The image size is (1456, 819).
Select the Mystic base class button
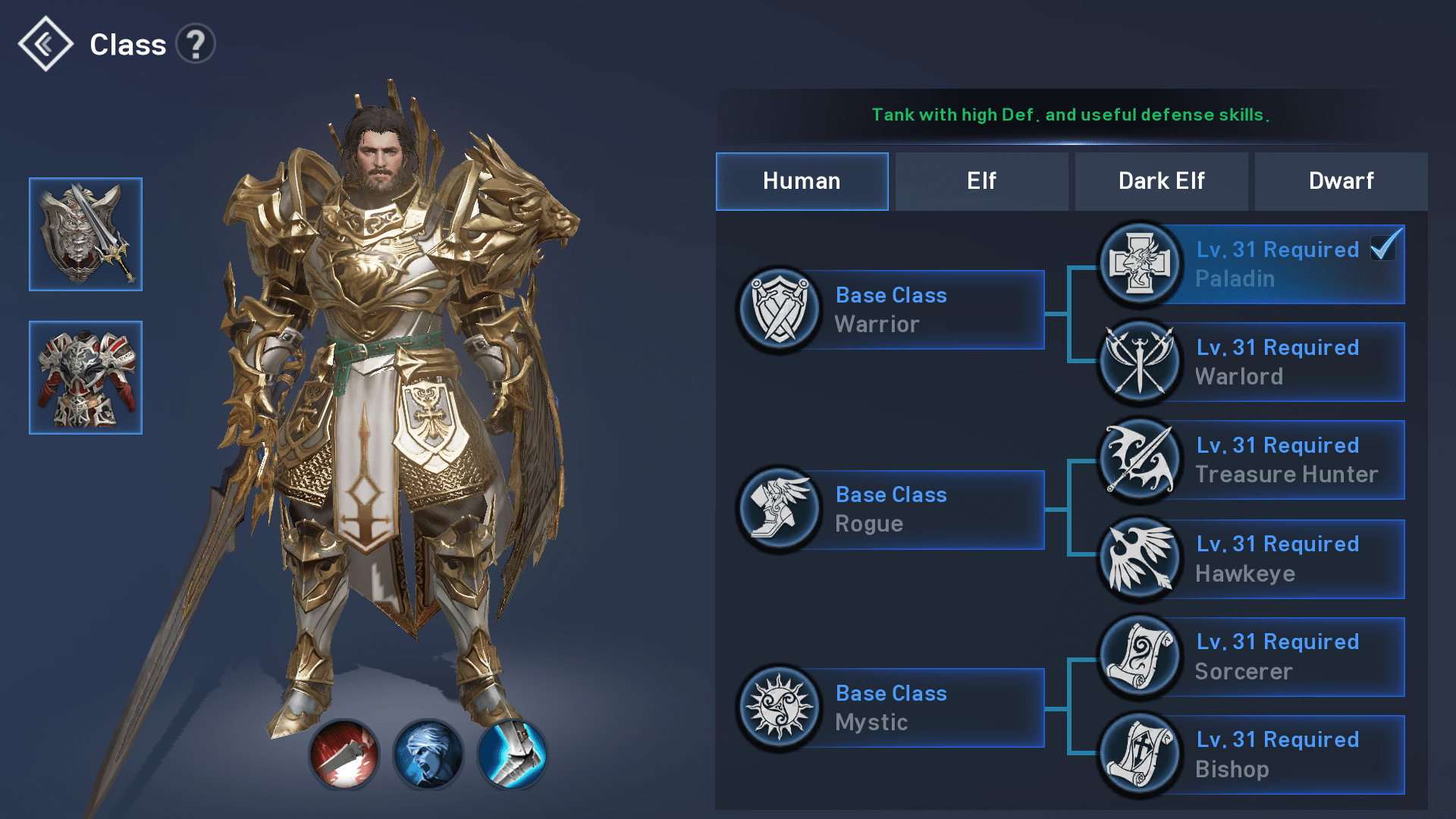point(891,708)
